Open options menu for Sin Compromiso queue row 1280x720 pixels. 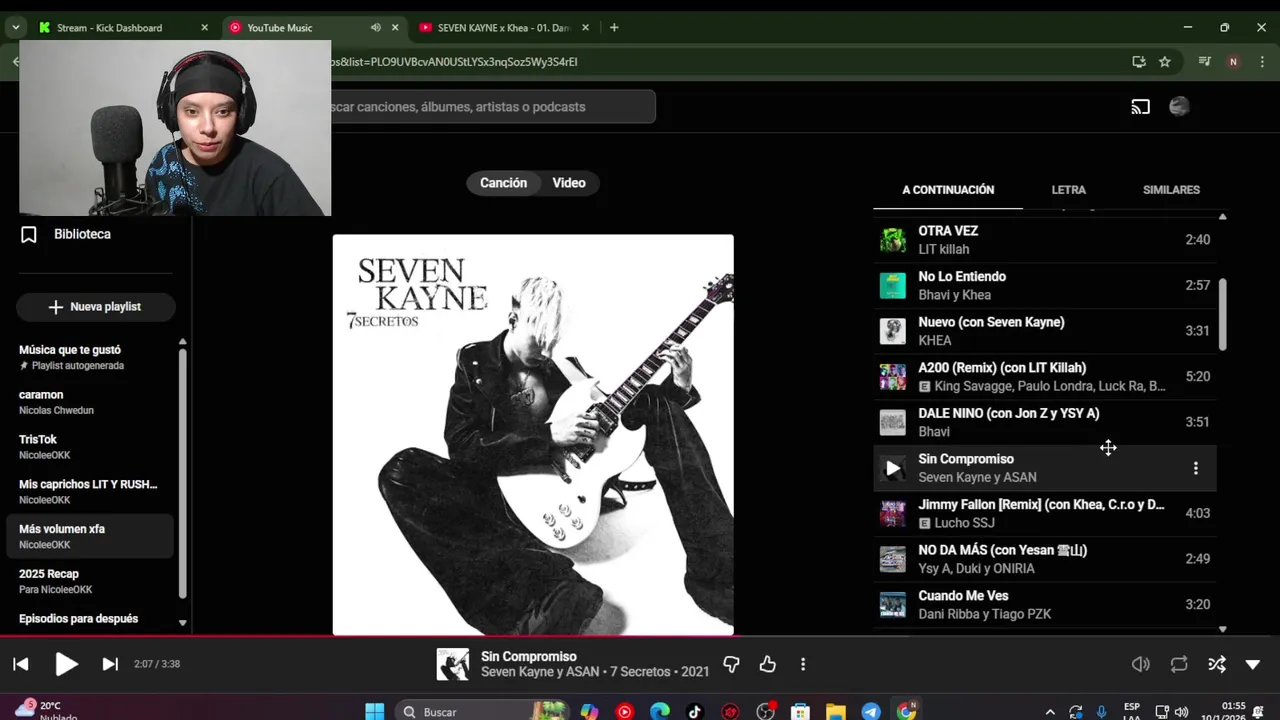point(1195,468)
